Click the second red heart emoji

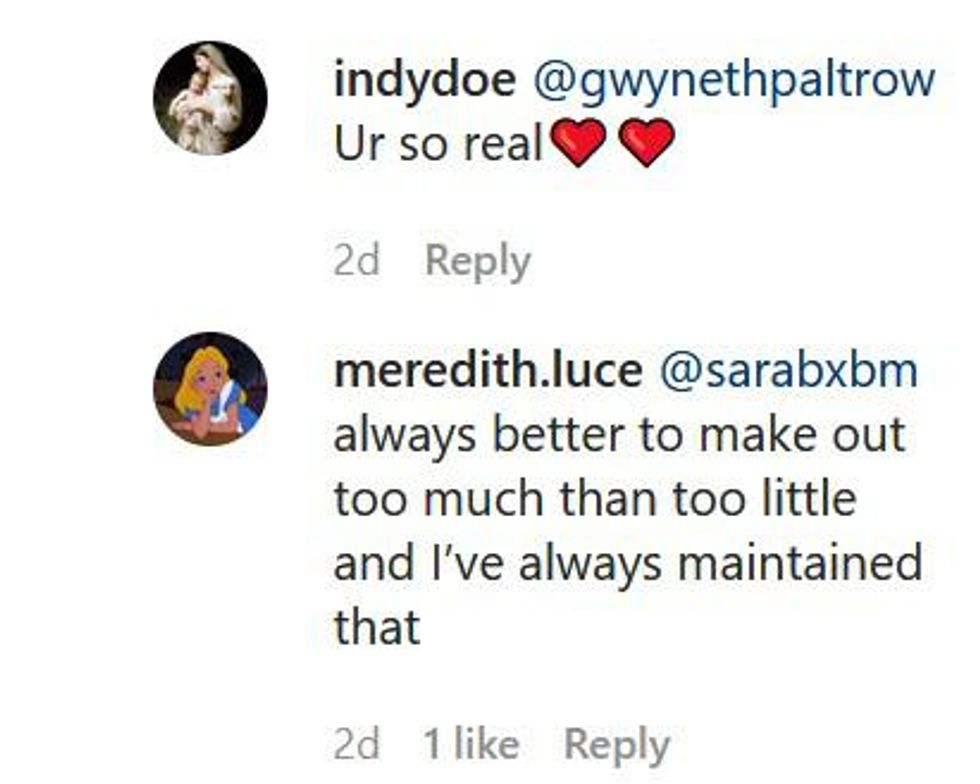click(x=646, y=145)
